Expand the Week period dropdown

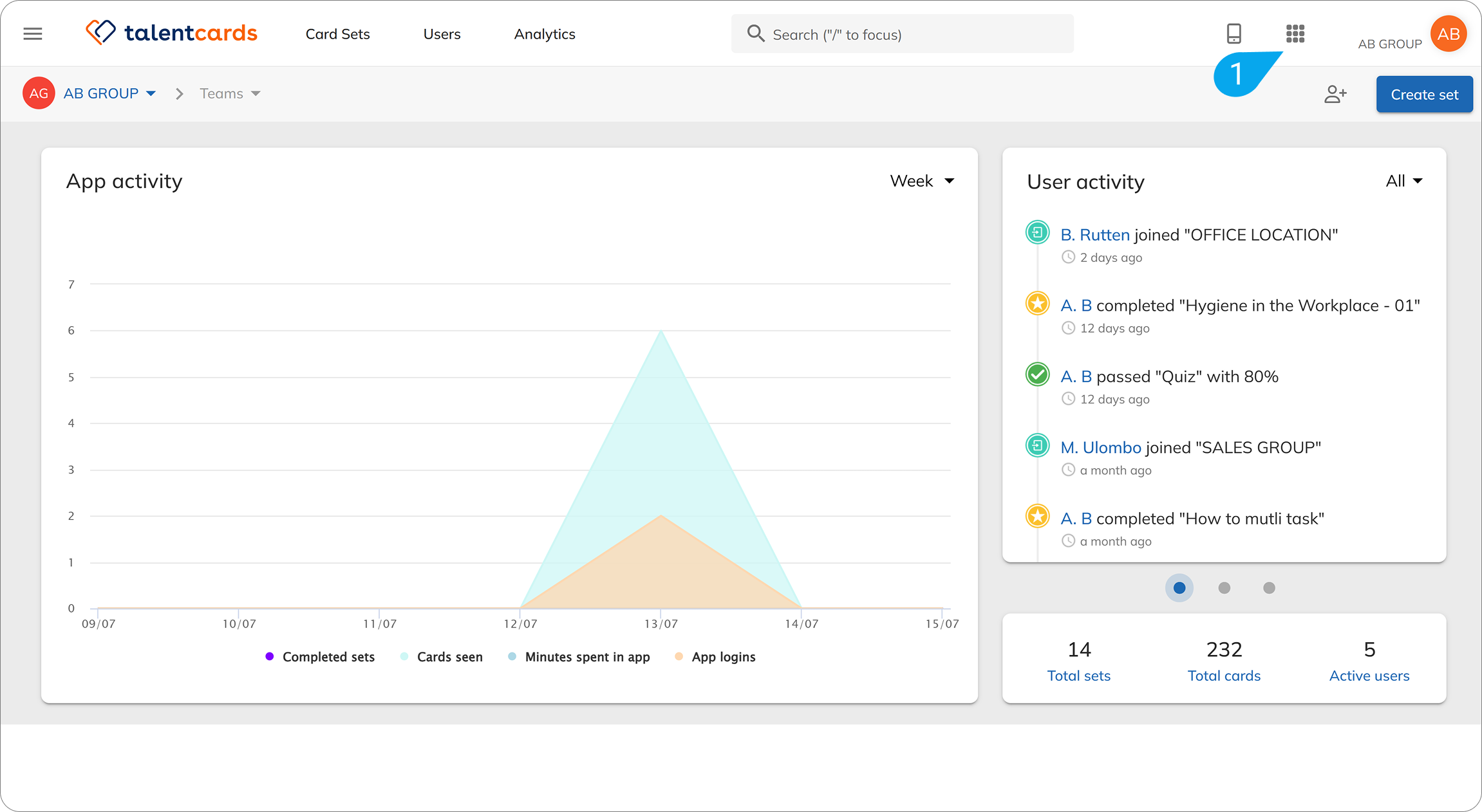pos(922,181)
